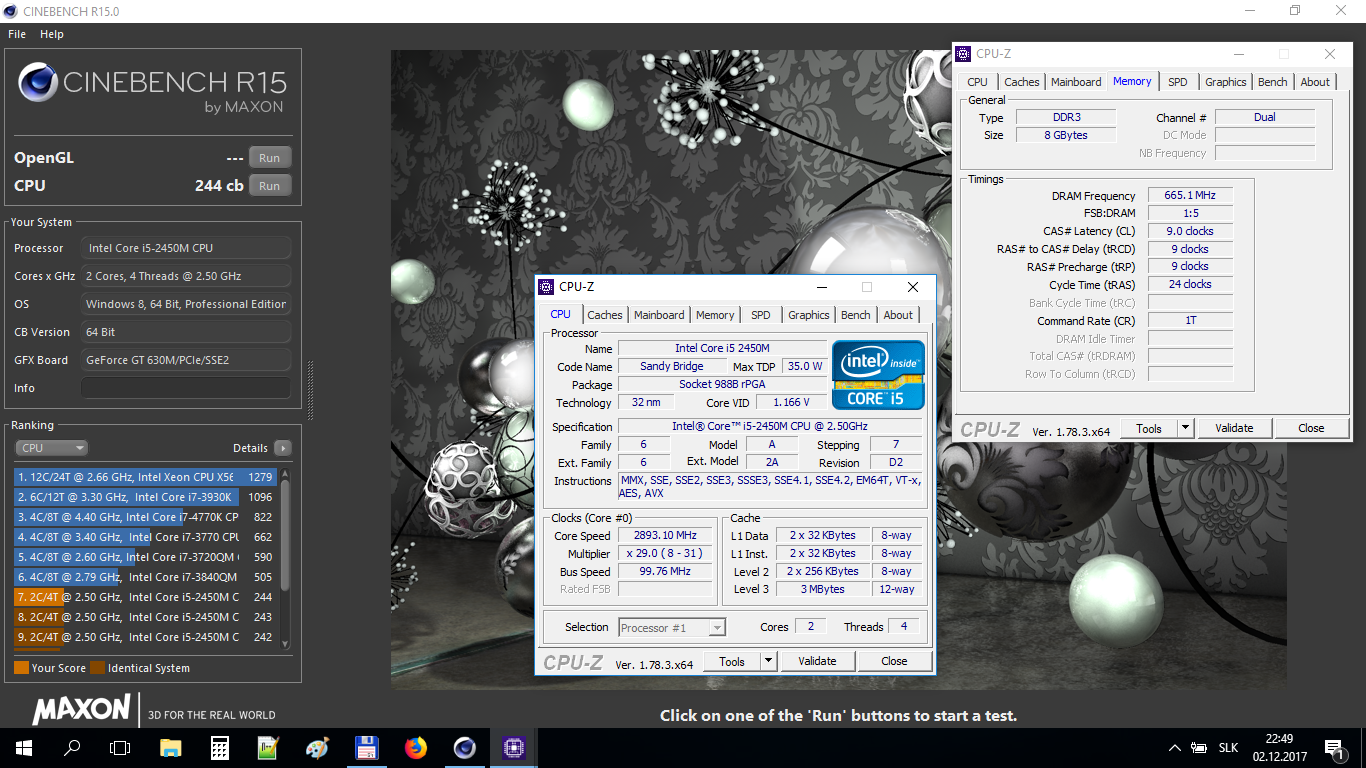The width and height of the screenshot is (1366, 768).
Task: Click Validate in front CPU-Z window
Action: pyautogui.click(x=817, y=661)
